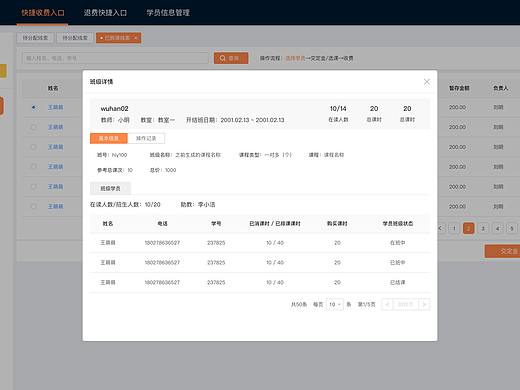Image resolution: width=520 pixels, height=390 pixels.
Task: Click the 姓名 column header in the dialog table
Action: [108, 224]
